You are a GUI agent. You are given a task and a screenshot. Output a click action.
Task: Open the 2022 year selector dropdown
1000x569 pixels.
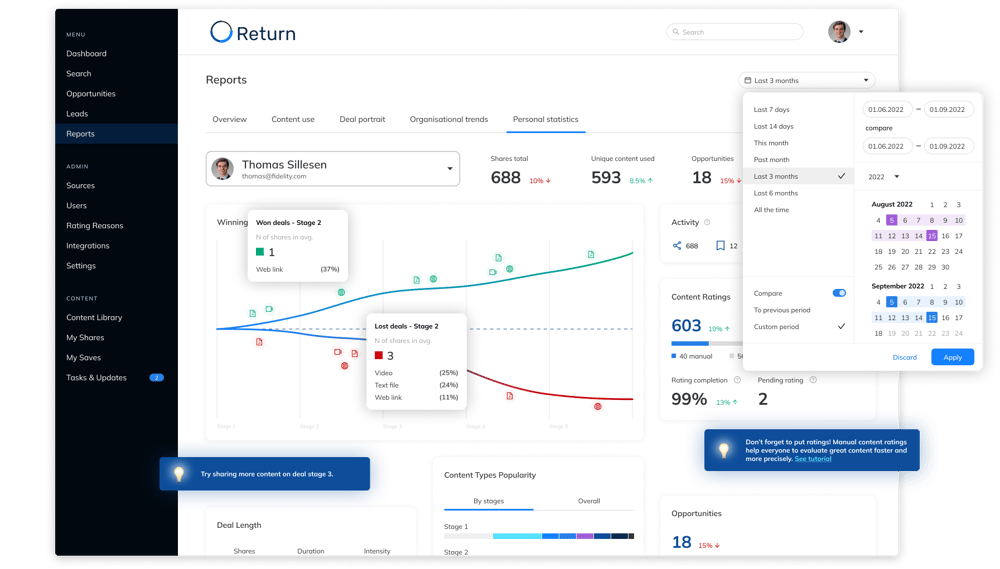883,177
